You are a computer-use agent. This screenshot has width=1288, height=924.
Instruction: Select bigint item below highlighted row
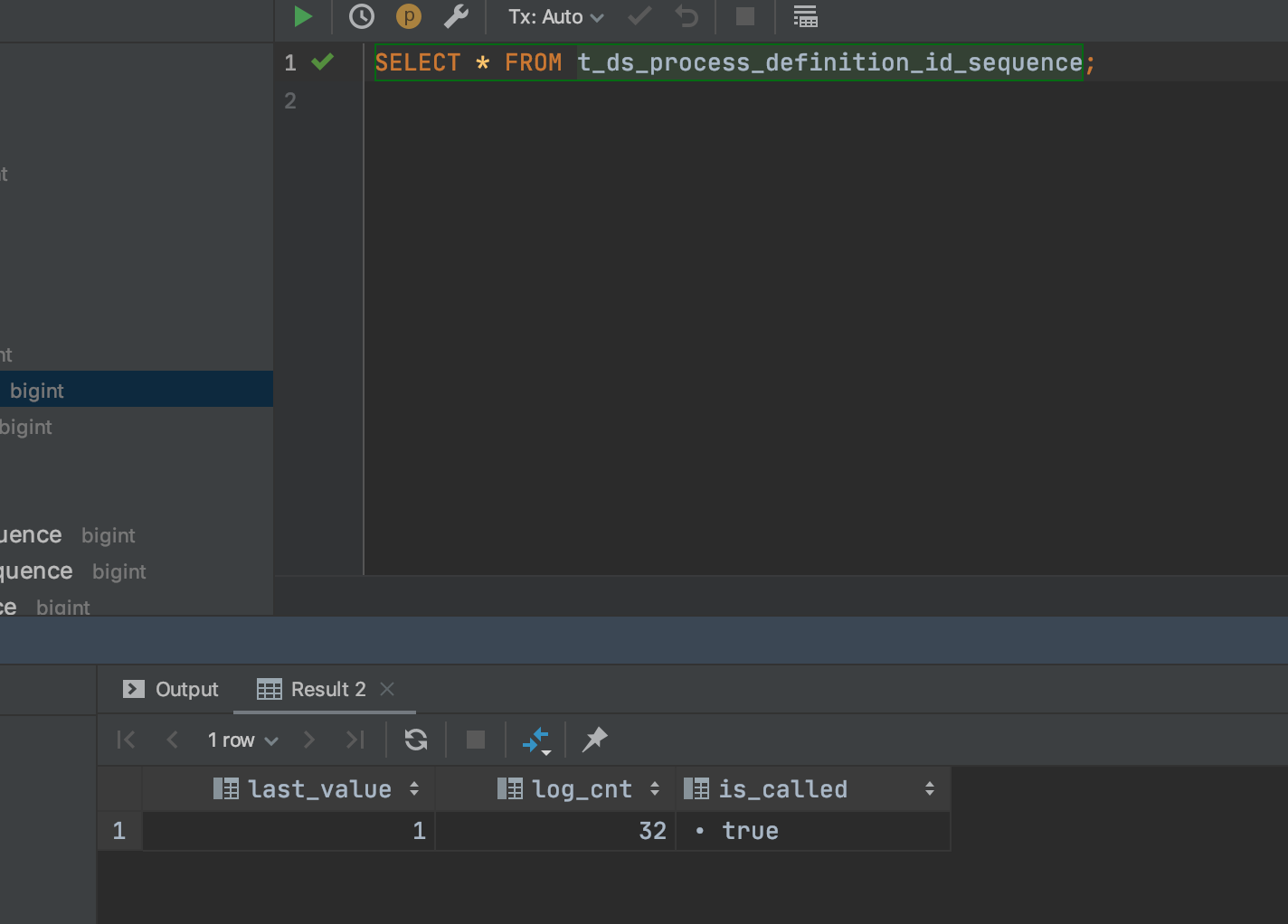(x=137, y=427)
